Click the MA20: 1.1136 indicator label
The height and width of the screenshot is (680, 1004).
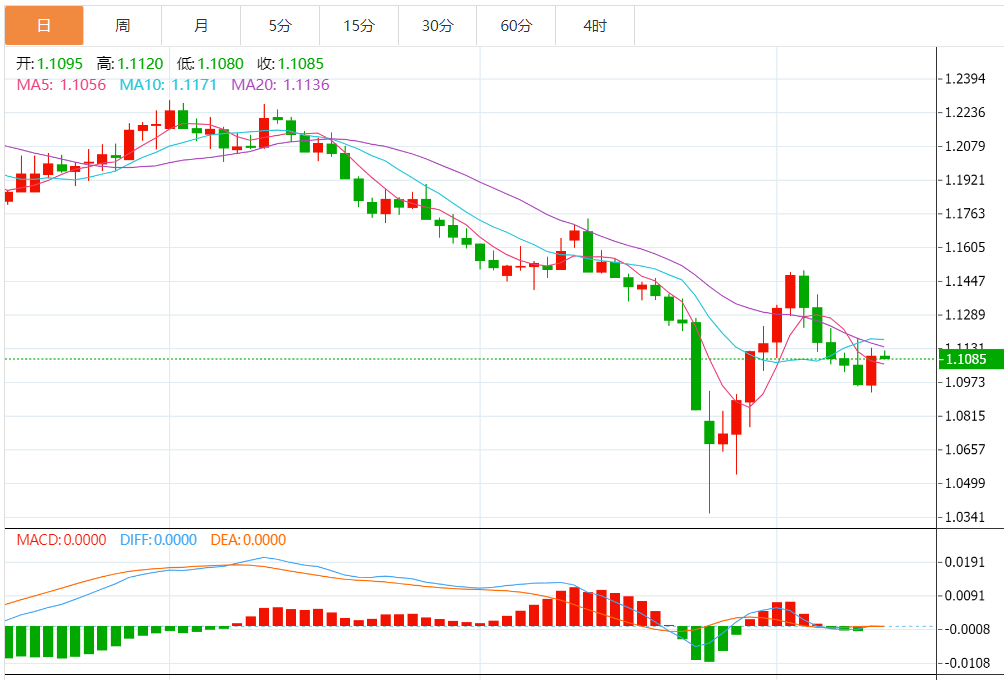(x=280, y=85)
